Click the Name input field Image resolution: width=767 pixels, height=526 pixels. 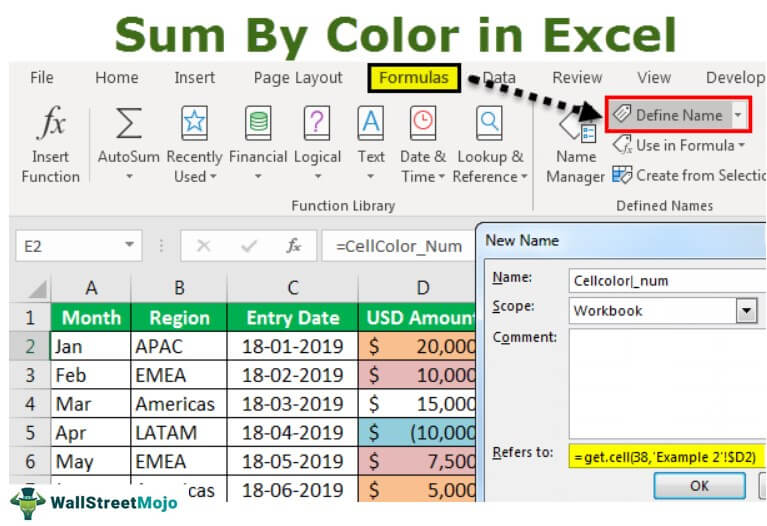coord(661,280)
